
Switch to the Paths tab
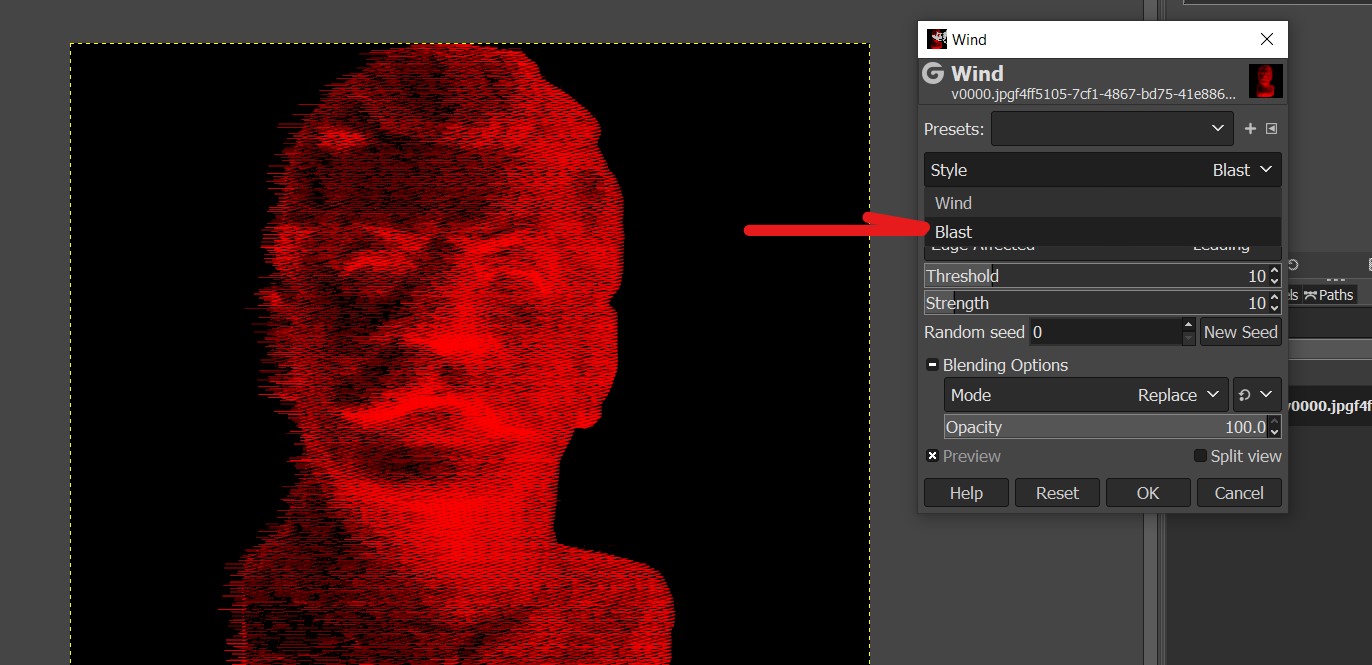point(1329,295)
